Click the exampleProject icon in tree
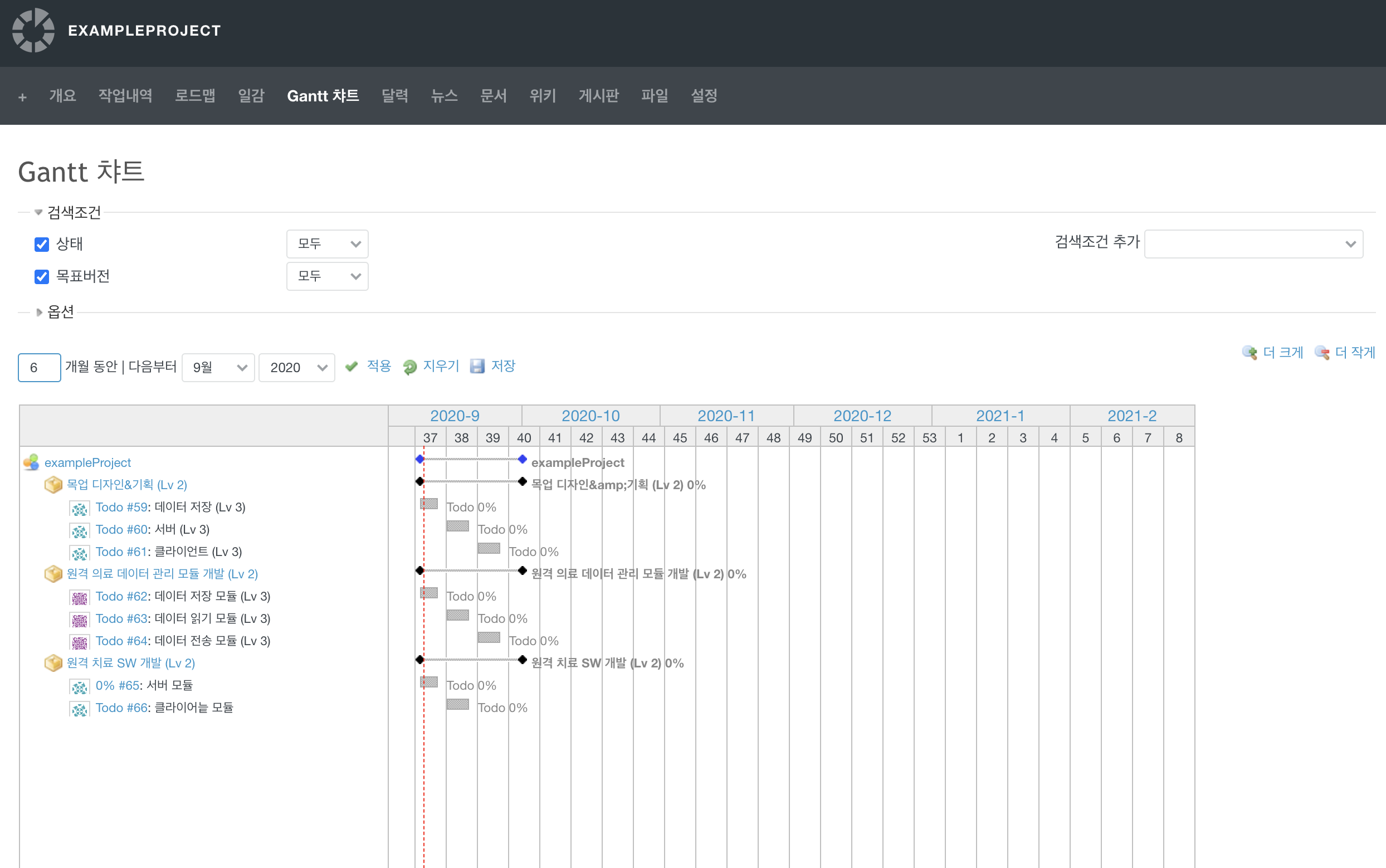The image size is (1386, 868). coord(31,462)
